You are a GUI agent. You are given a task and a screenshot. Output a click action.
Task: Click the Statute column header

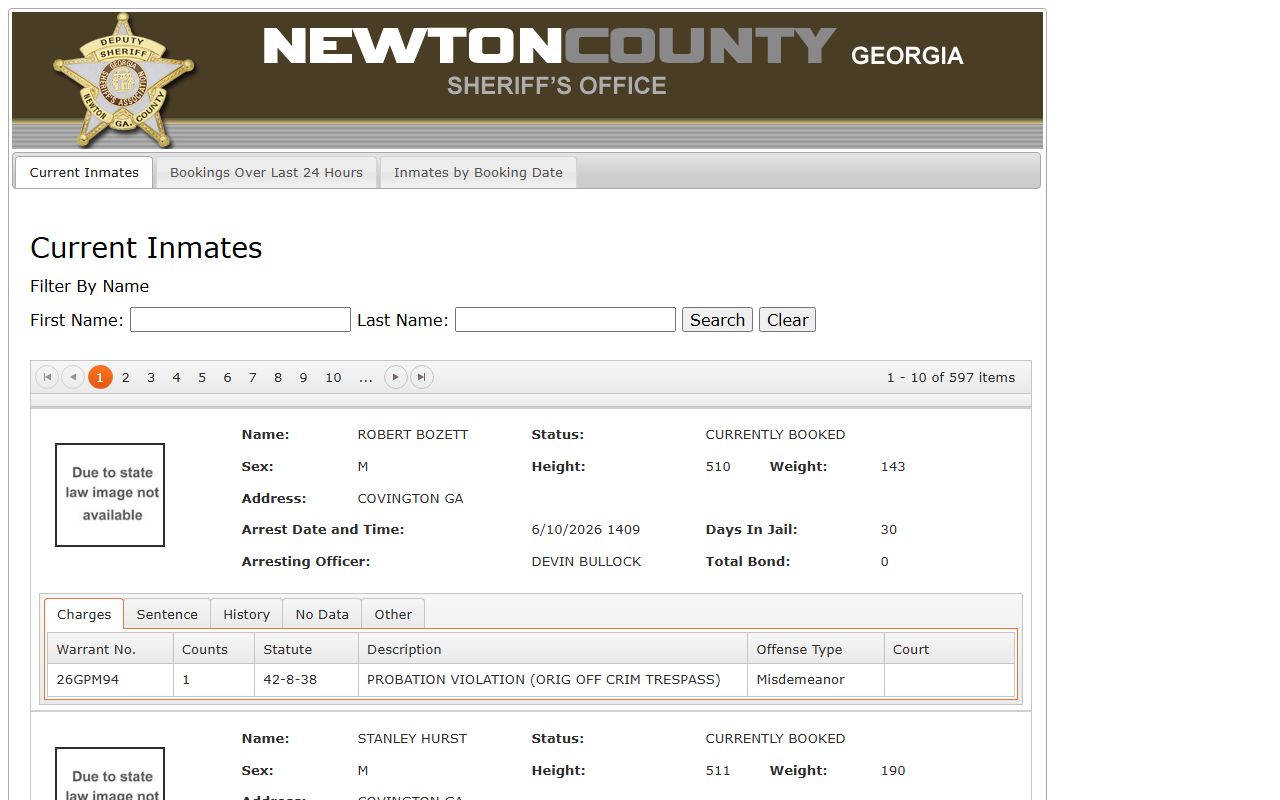[306, 649]
